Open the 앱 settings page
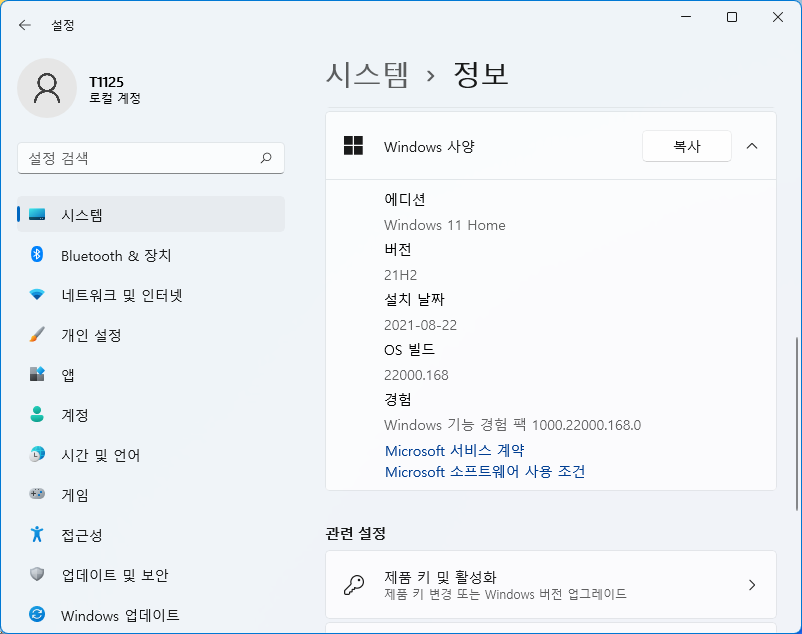 (151, 375)
